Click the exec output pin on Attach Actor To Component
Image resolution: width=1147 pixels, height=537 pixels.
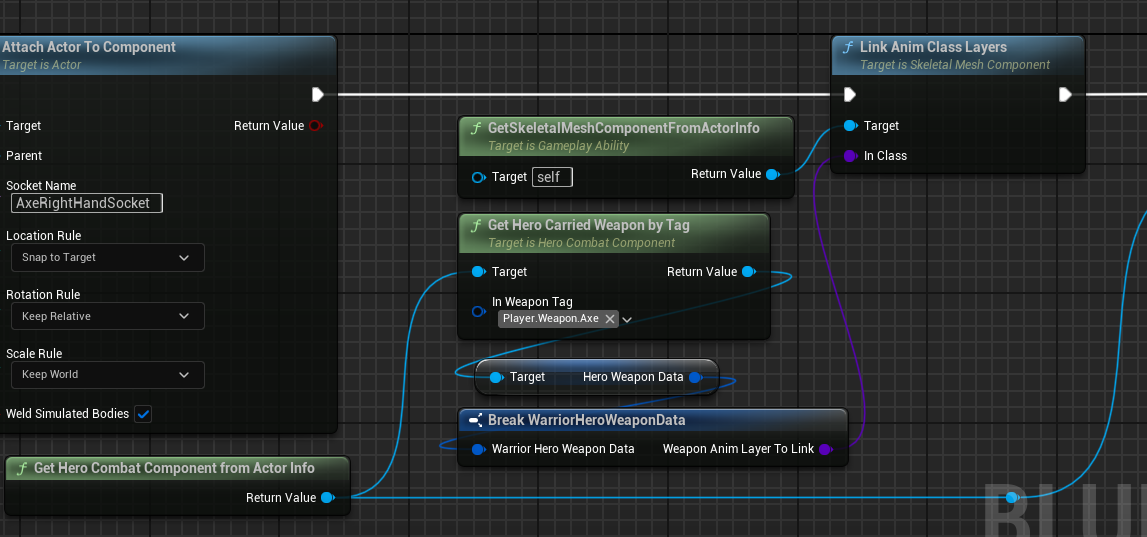tap(317, 95)
